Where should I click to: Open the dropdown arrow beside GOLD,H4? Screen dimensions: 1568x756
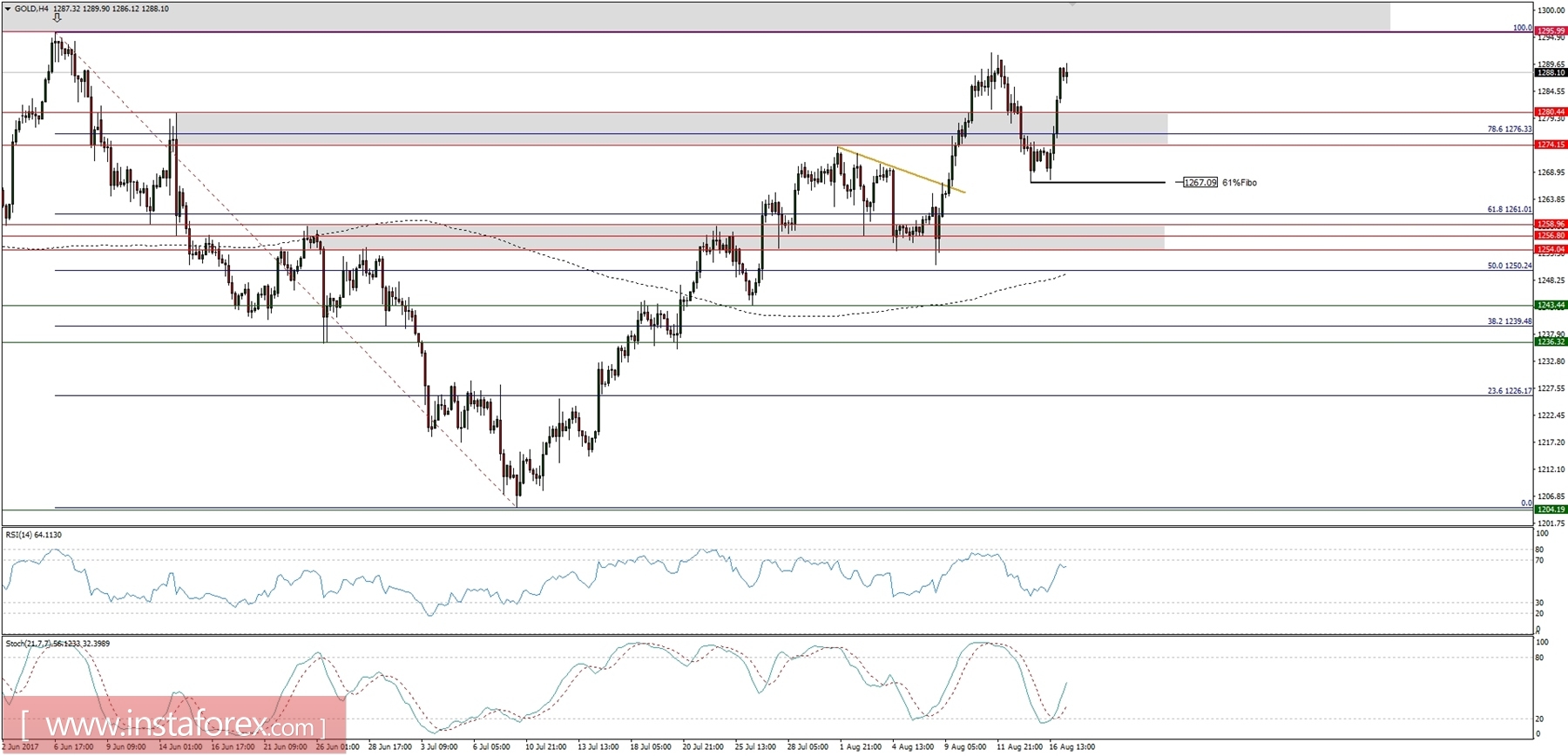8,8
